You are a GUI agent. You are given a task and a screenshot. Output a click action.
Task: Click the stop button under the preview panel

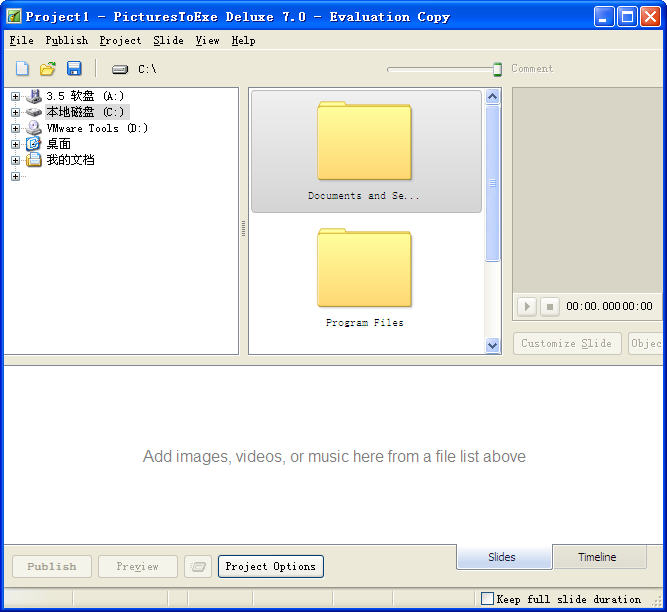[x=550, y=306]
